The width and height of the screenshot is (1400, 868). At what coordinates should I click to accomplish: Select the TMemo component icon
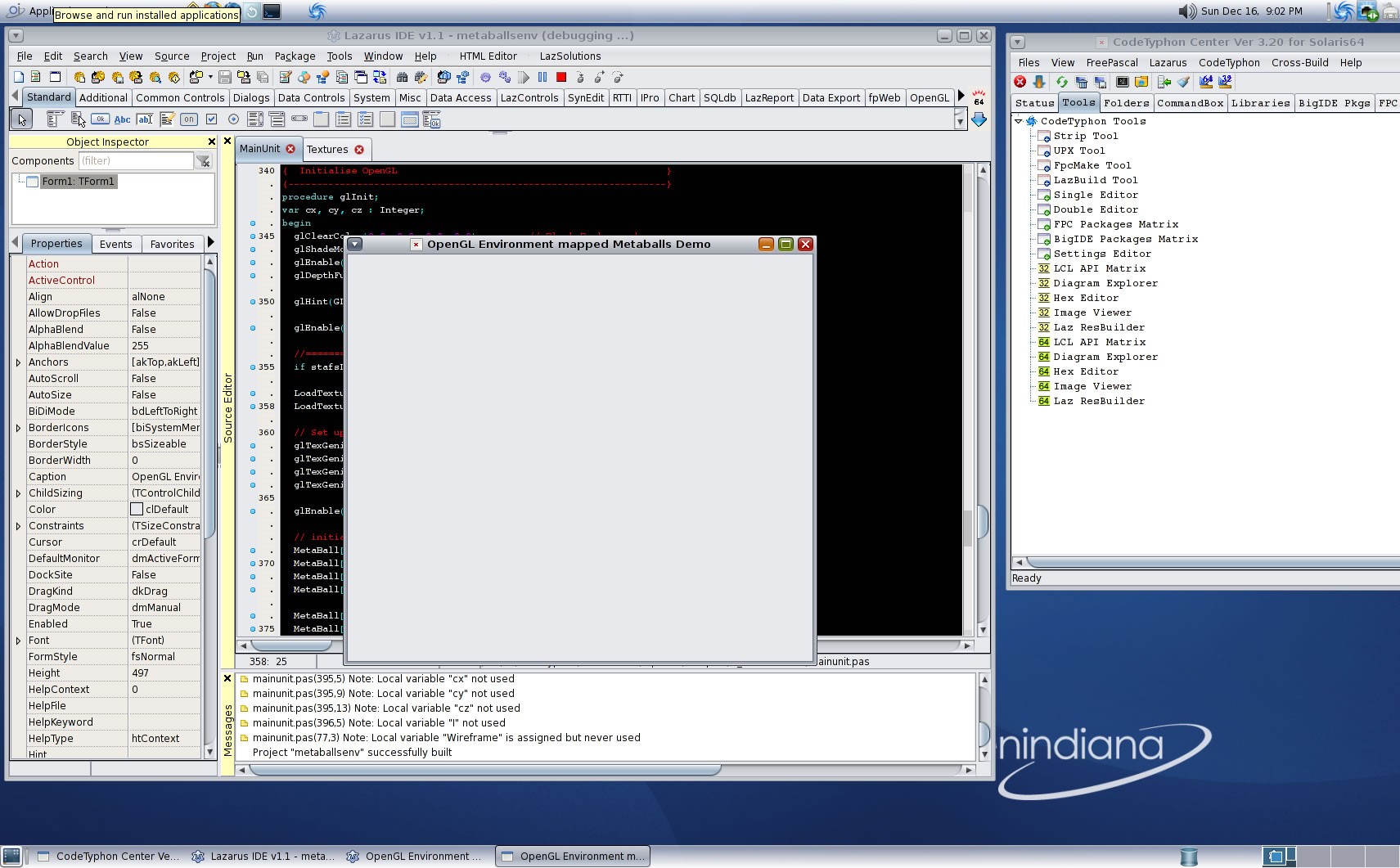[167, 119]
